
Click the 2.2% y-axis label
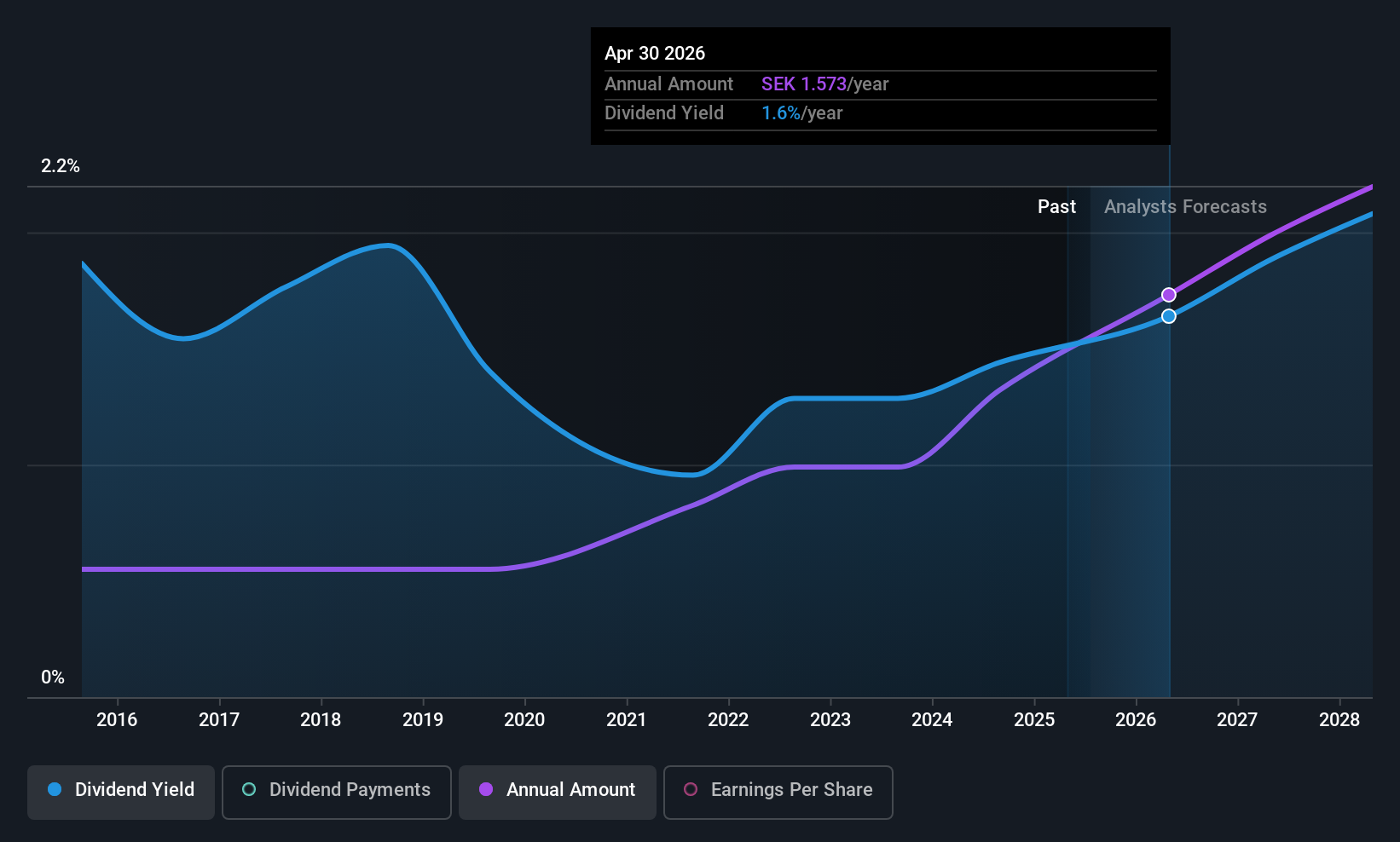pos(61,166)
